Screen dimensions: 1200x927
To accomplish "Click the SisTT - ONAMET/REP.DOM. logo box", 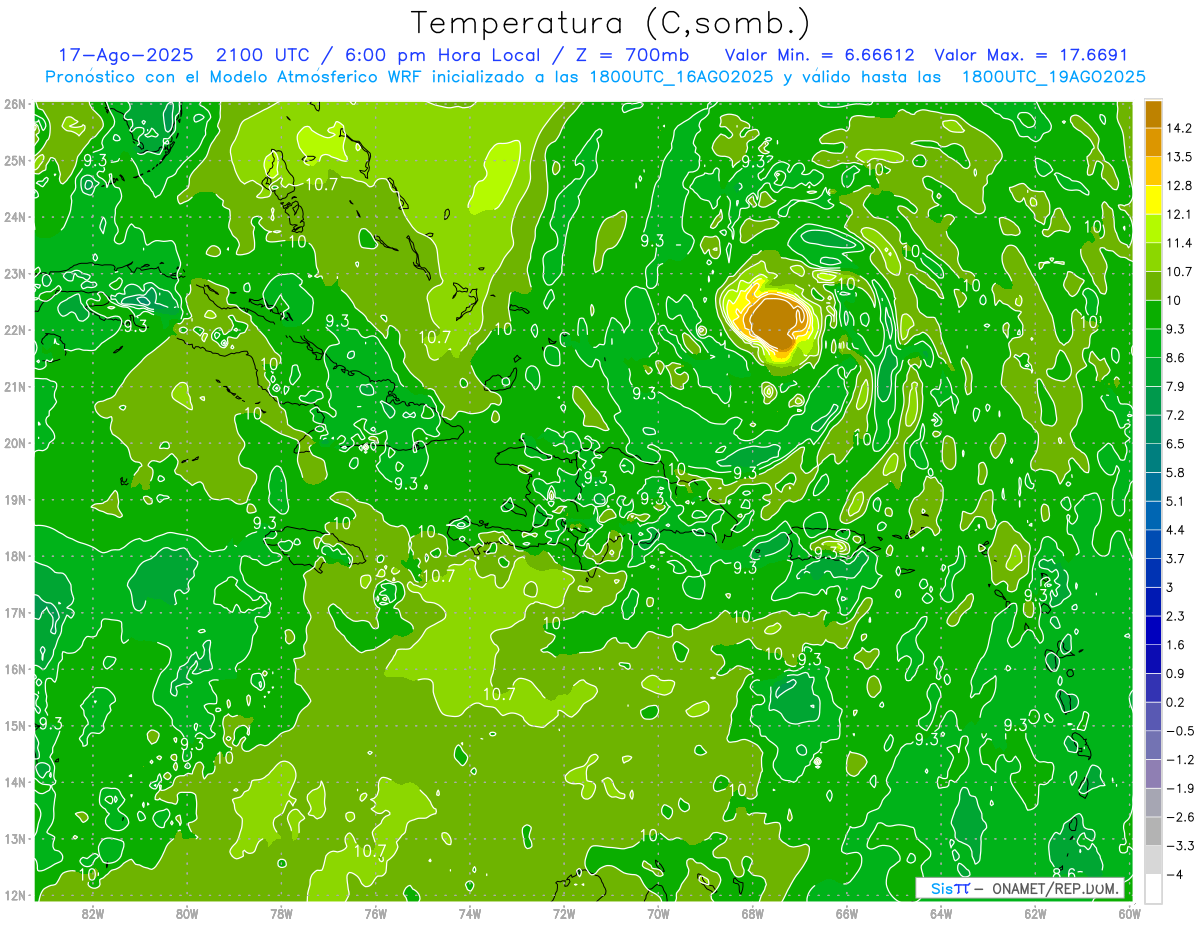I will tap(1019, 888).
